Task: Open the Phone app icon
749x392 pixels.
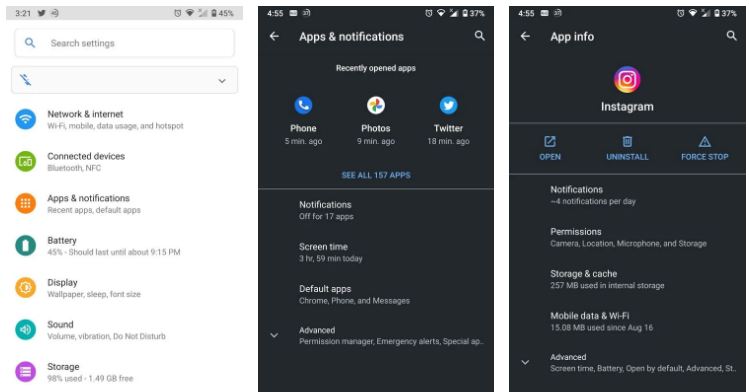Action: coord(303,105)
